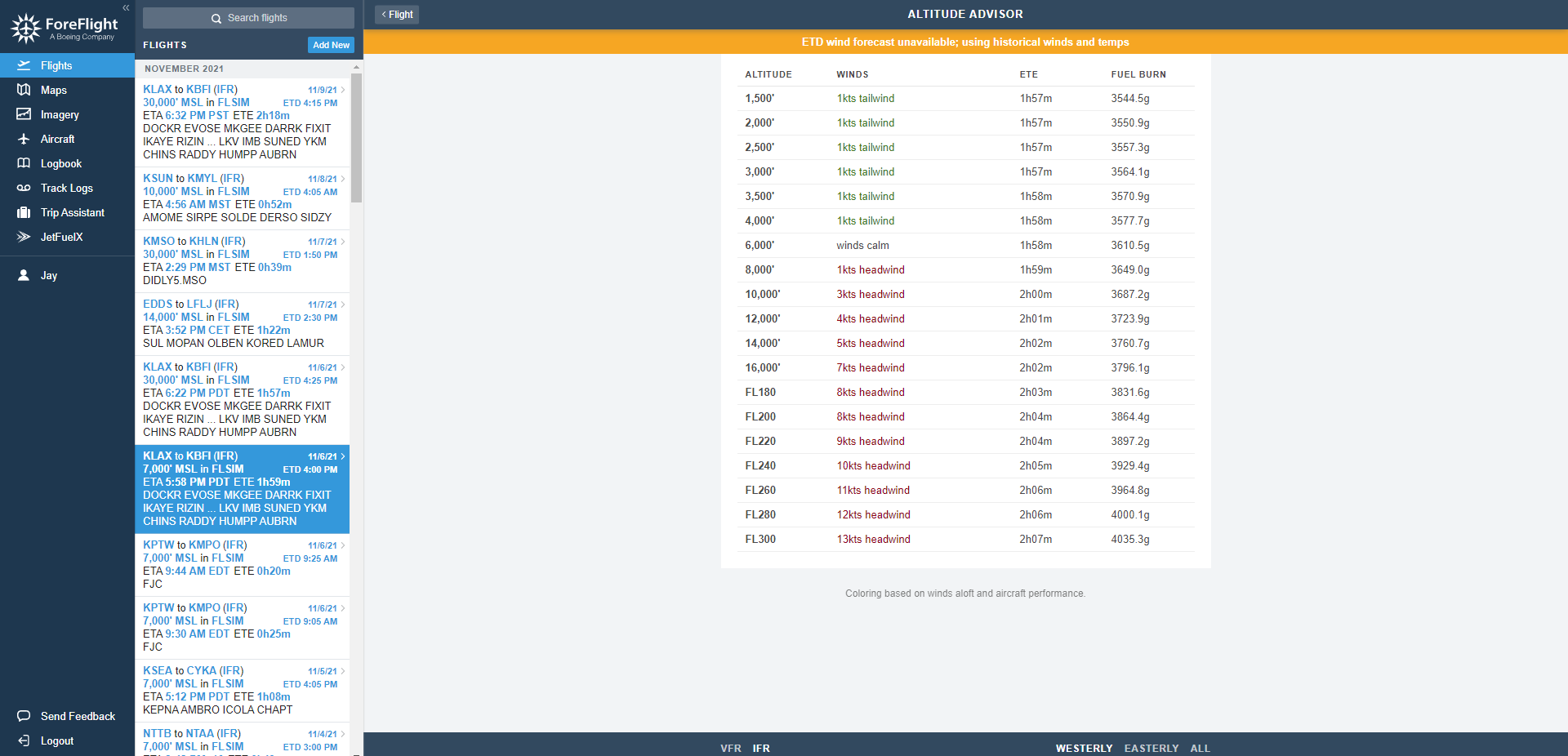Click the Send Feedback speech bubble icon

[24, 716]
